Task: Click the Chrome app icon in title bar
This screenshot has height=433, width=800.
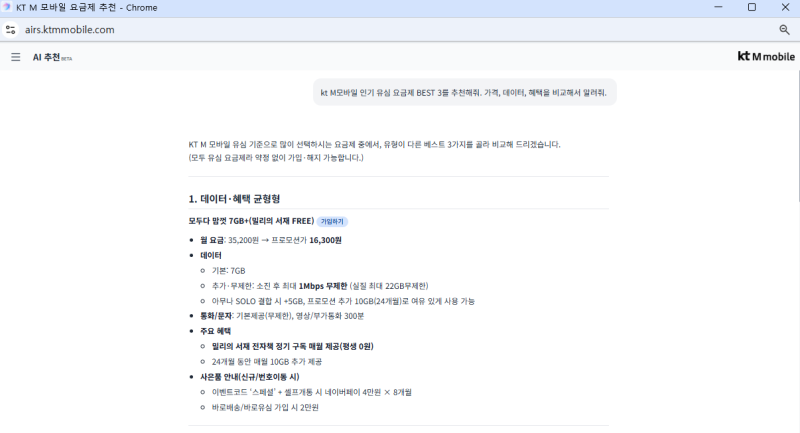Action: (7, 7)
